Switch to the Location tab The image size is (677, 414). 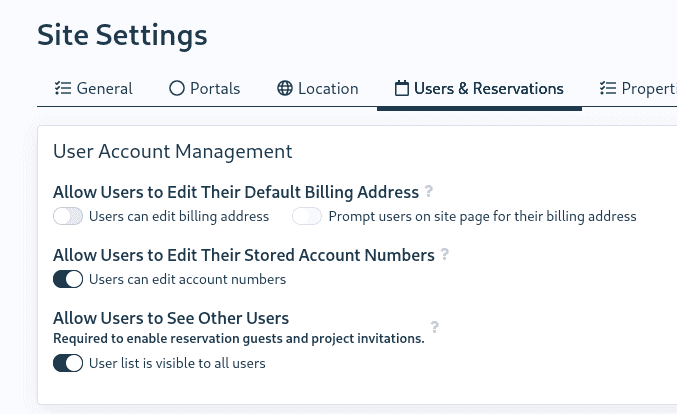(x=318, y=88)
